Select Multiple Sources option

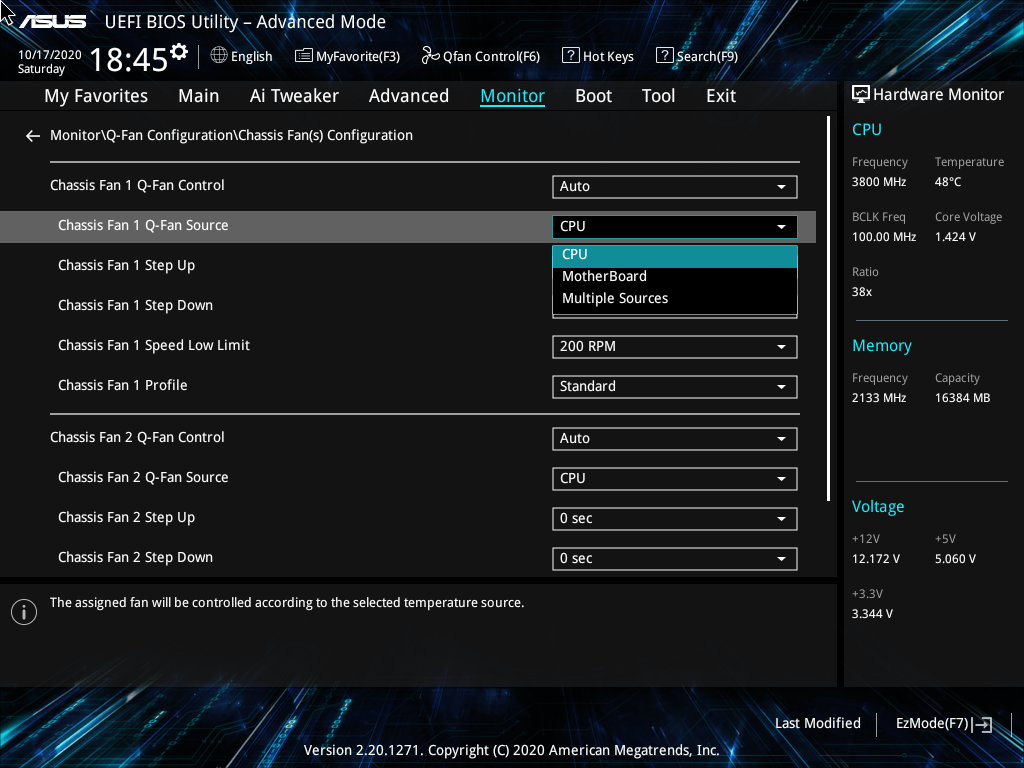coord(675,298)
